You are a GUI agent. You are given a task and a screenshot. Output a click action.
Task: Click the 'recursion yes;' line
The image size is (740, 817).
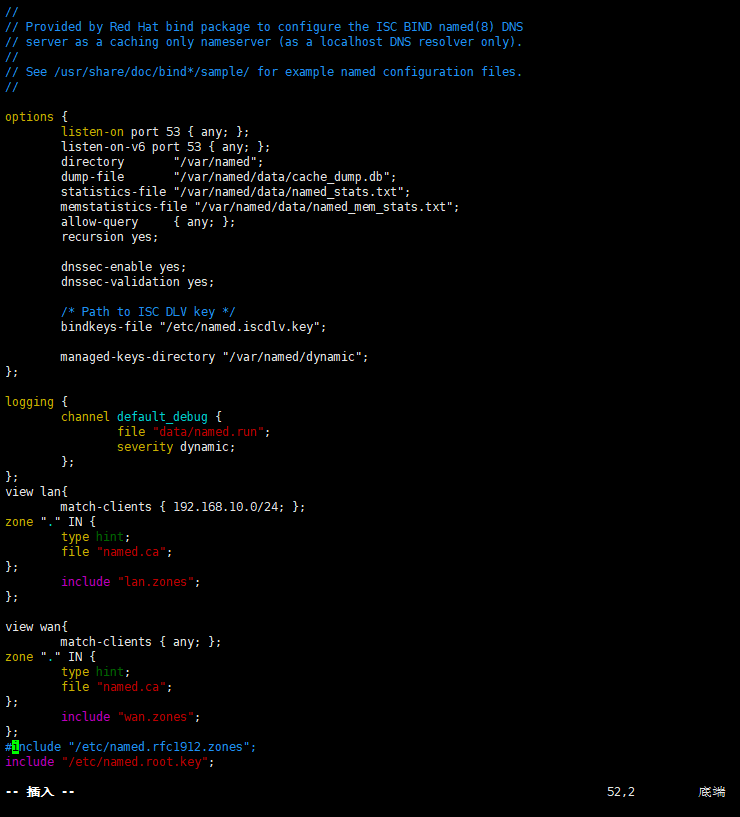[109, 237]
